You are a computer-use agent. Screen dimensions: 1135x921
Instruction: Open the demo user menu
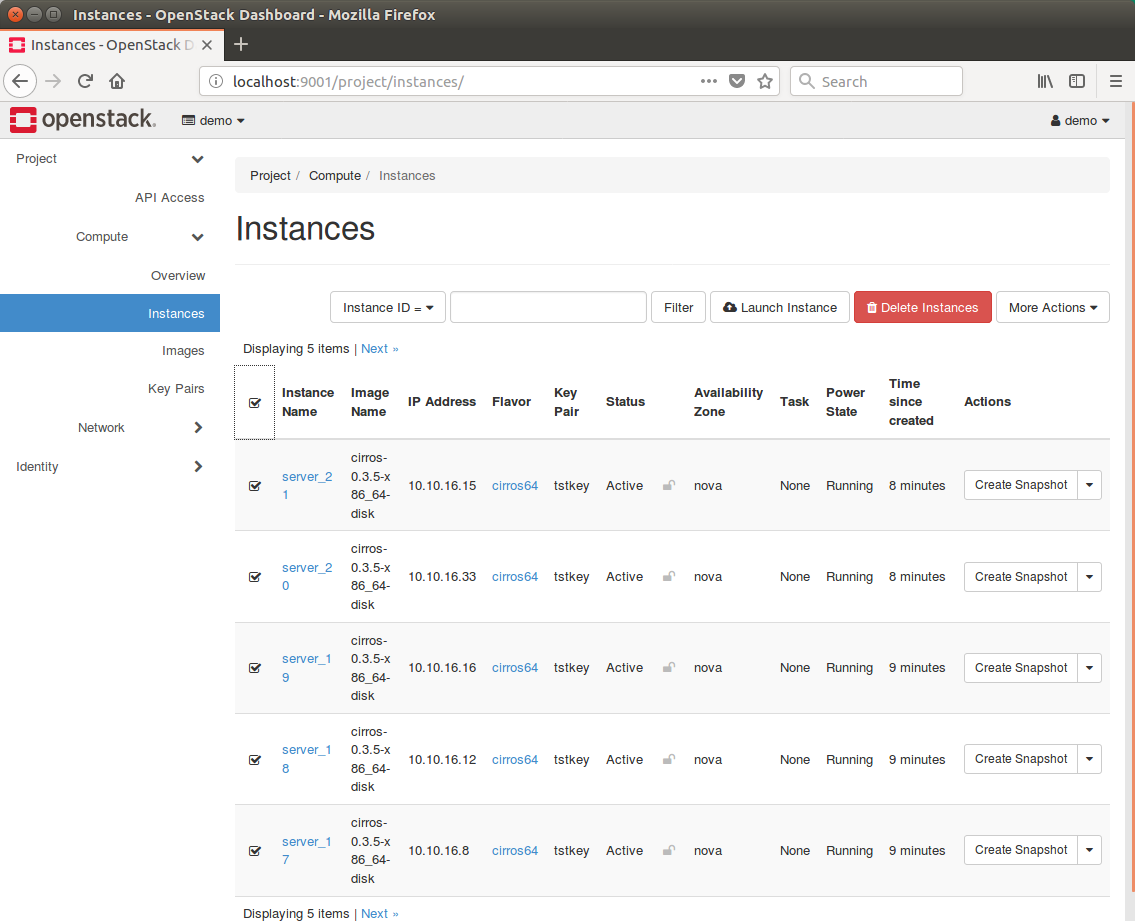pos(1080,120)
